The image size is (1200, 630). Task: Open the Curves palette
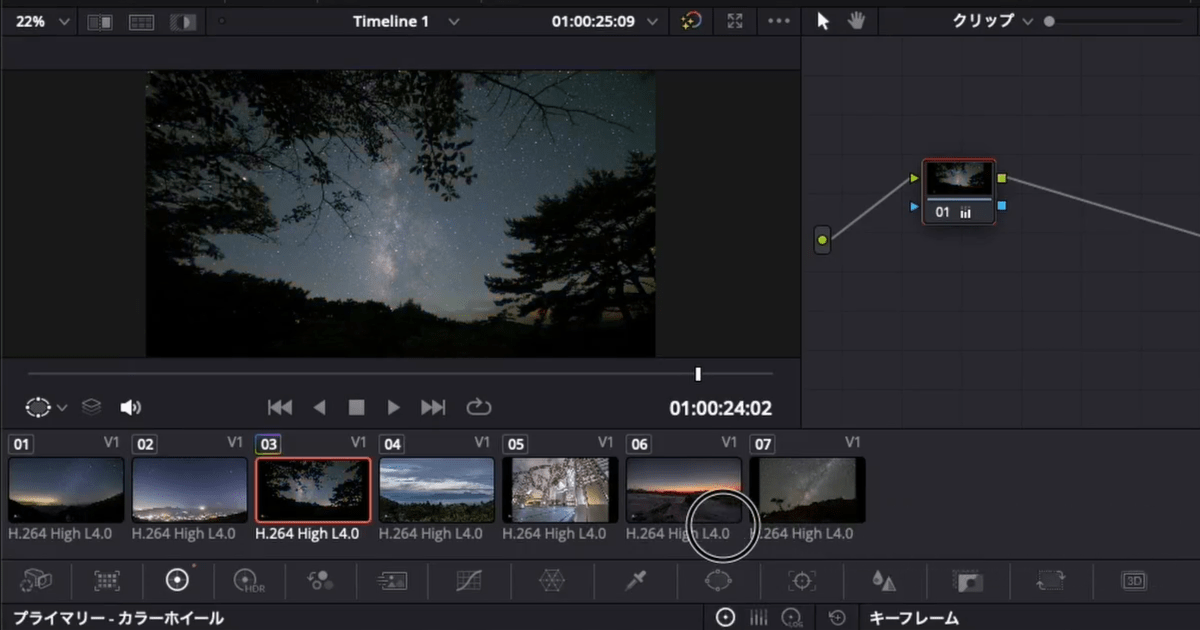469,580
